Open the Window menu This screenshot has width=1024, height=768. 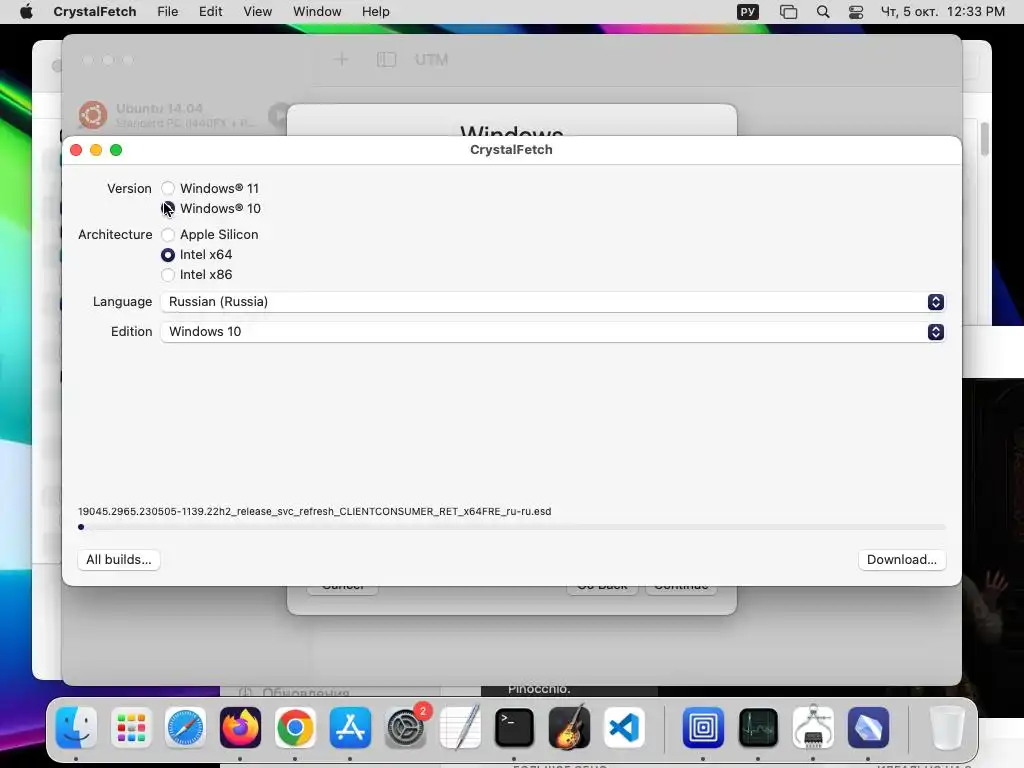[317, 12]
